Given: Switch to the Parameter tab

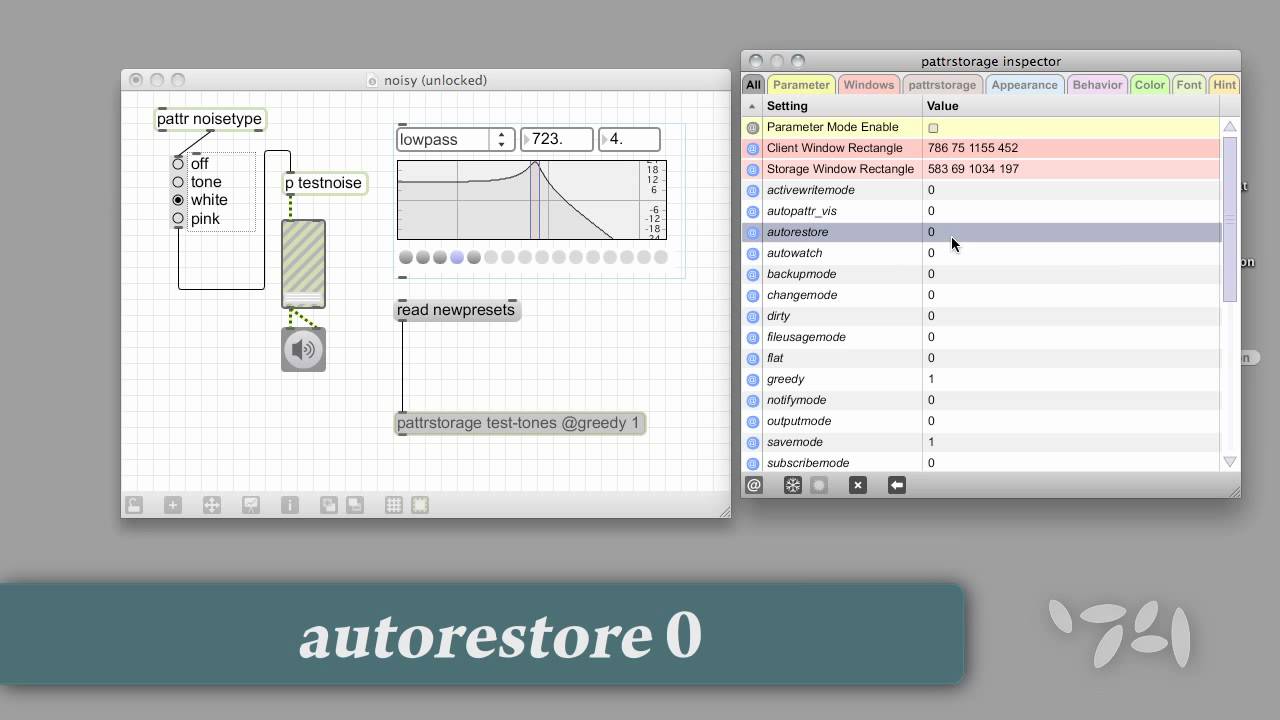Looking at the screenshot, I should (x=801, y=85).
